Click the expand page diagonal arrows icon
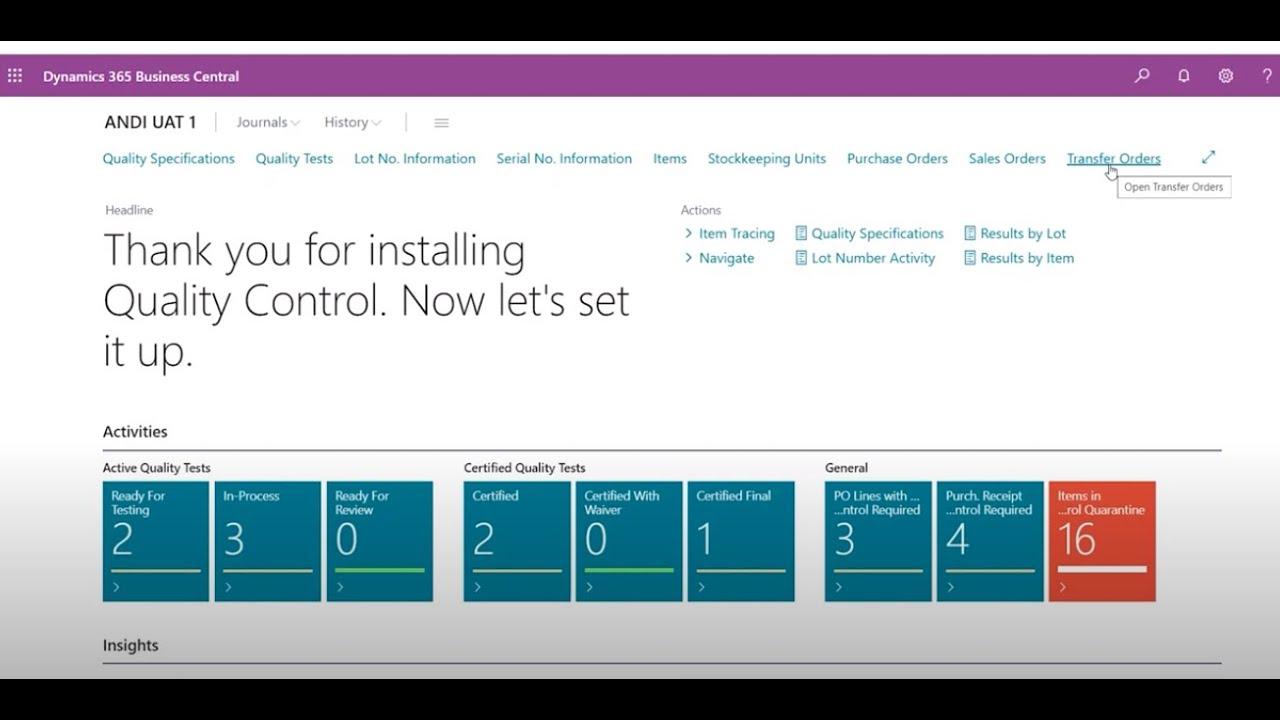The height and width of the screenshot is (720, 1280). [x=1208, y=157]
